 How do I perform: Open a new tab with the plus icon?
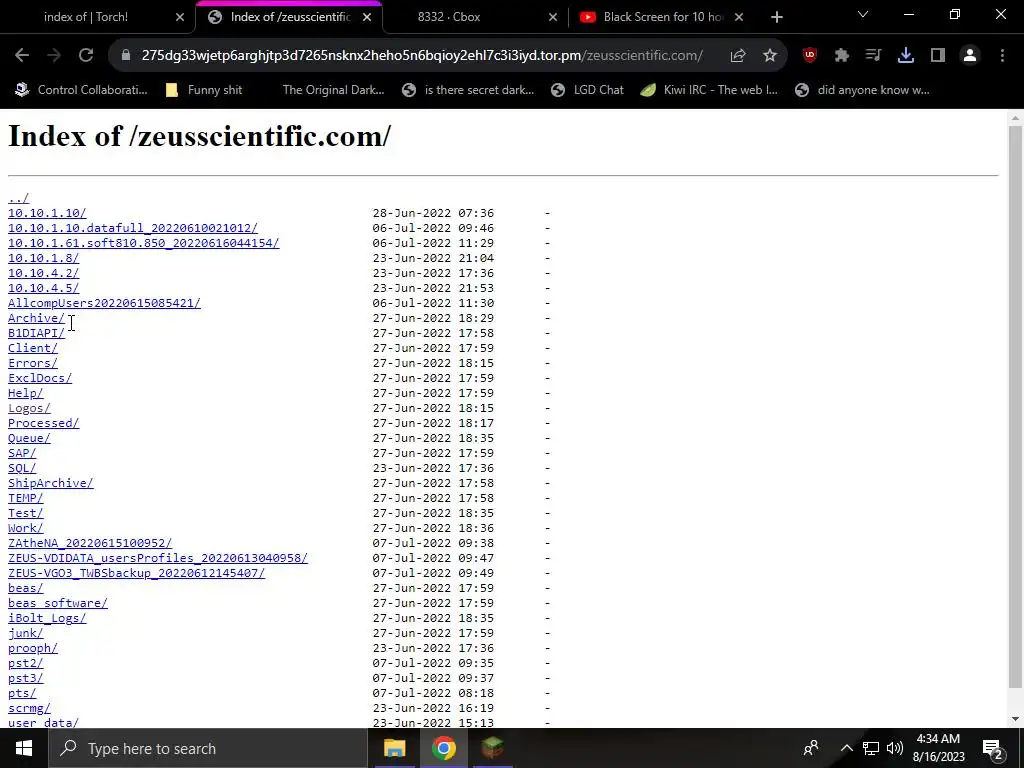pyautogui.click(x=776, y=17)
